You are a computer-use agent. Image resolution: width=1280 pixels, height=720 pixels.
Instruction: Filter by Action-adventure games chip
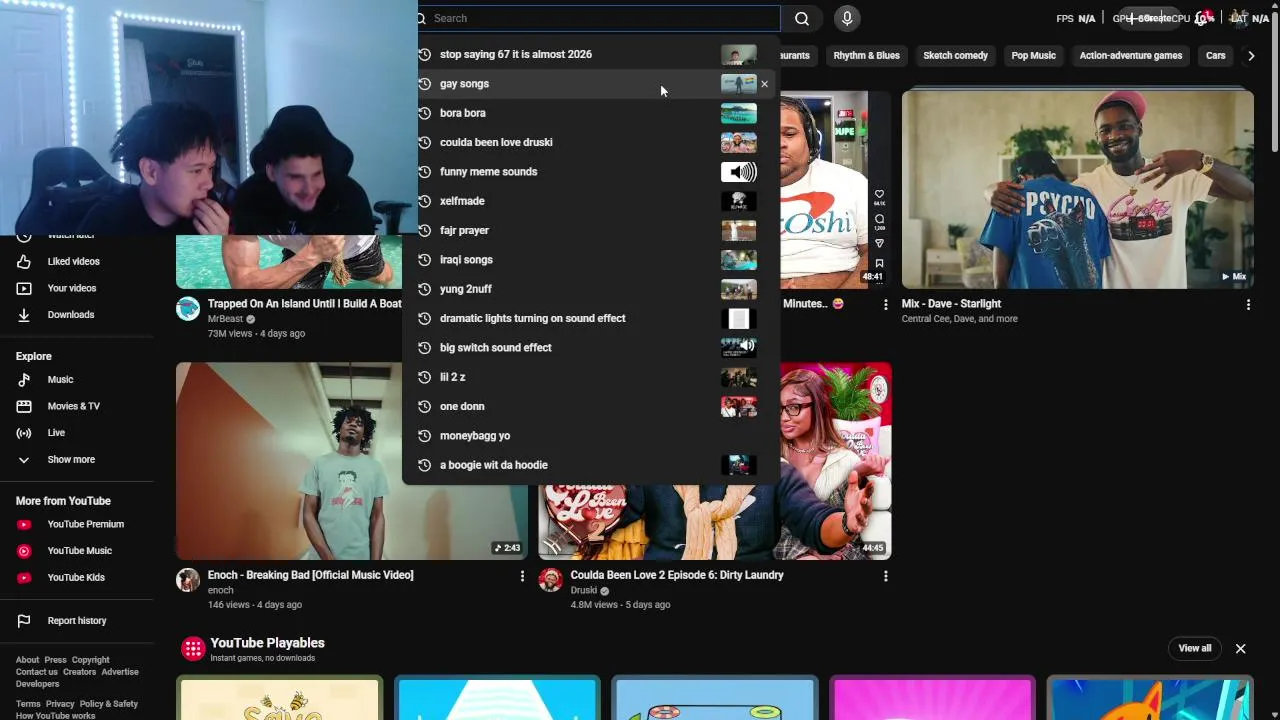point(1130,56)
